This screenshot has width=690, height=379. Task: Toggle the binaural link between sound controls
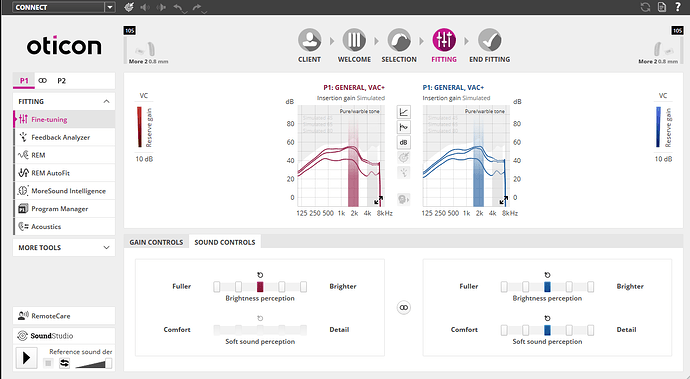[x=404, y=307]
